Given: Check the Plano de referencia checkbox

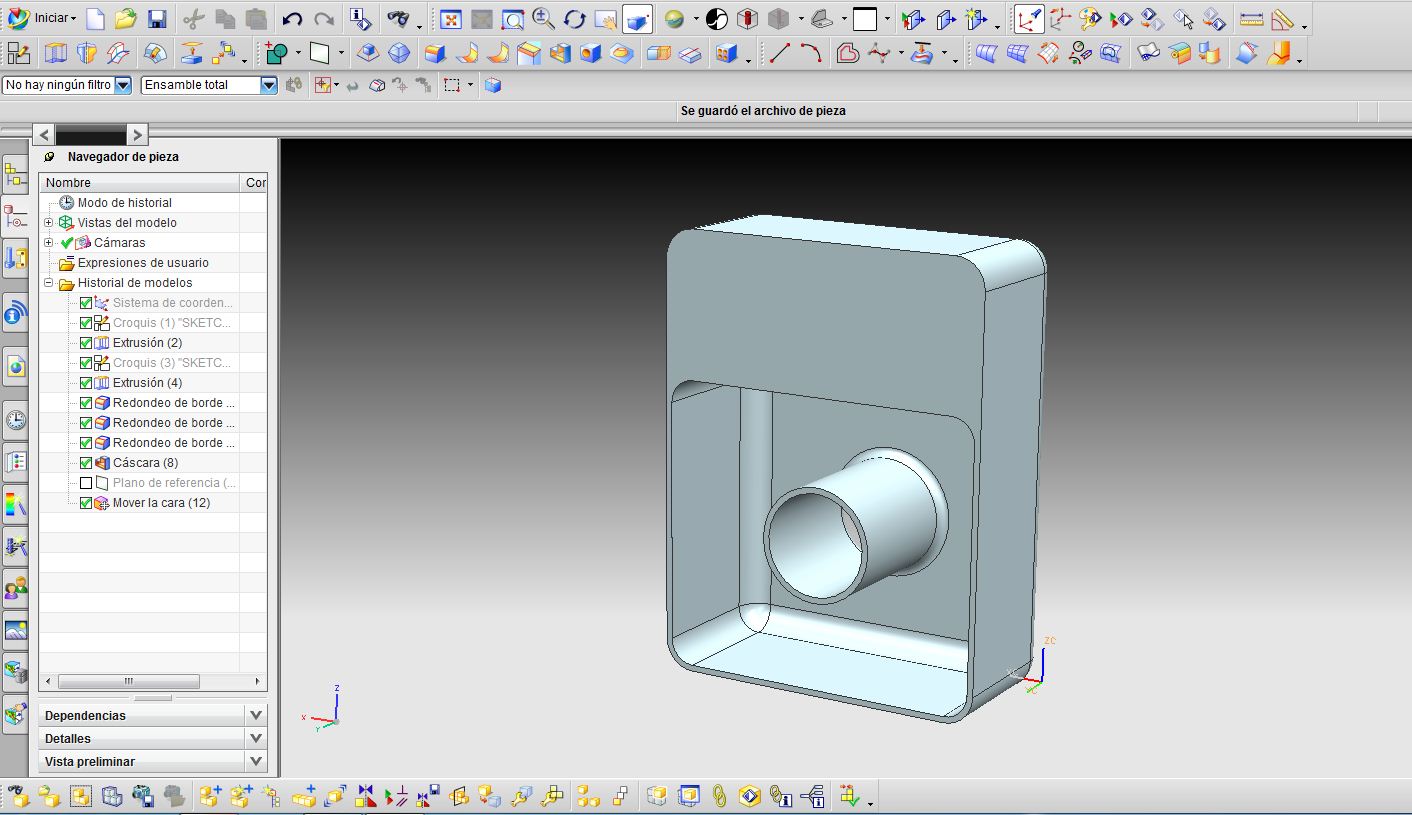Looking at the screenshot, I should coord(86,483).
